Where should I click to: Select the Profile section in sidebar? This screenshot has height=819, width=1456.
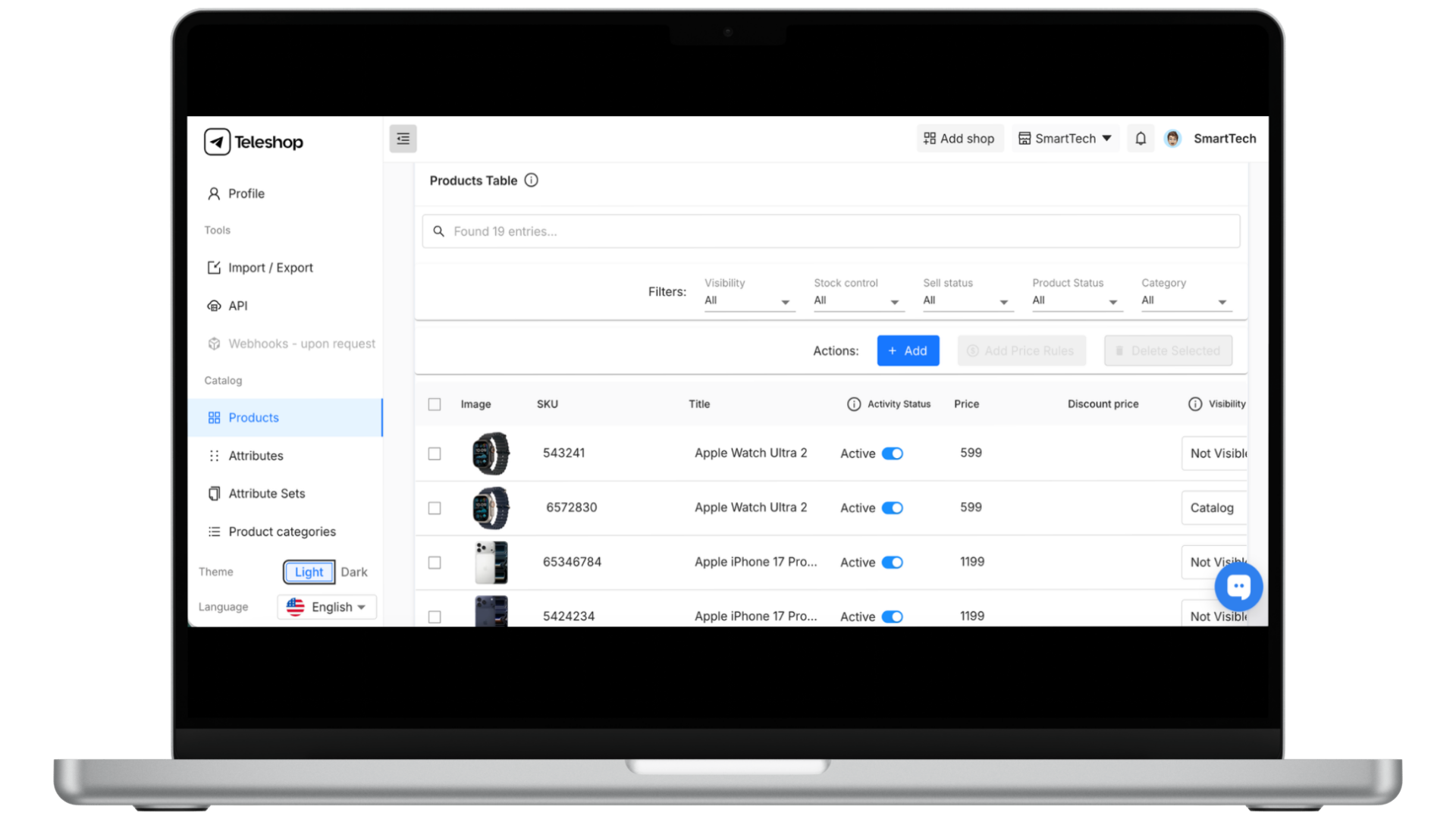(x=244, y=193)
